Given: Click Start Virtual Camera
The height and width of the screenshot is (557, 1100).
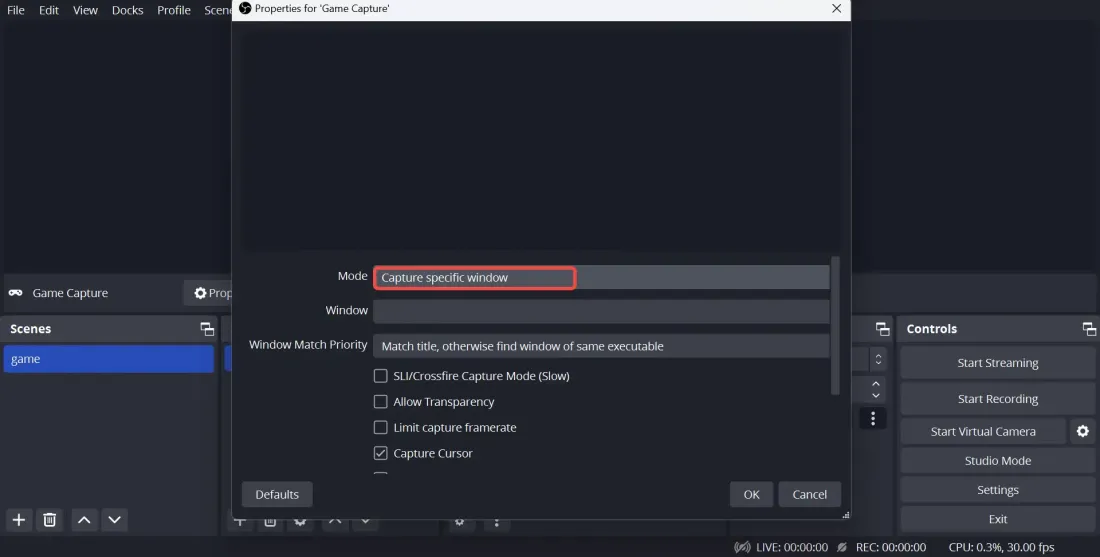Looking at the screenshot, I should (983, 431).
